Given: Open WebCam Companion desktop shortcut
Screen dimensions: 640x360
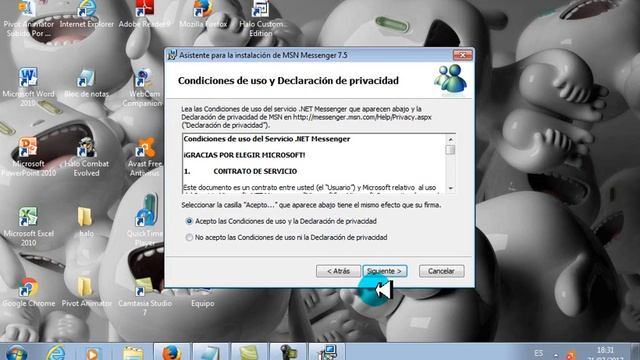Looking at the screenshot, I should [143, 88].
